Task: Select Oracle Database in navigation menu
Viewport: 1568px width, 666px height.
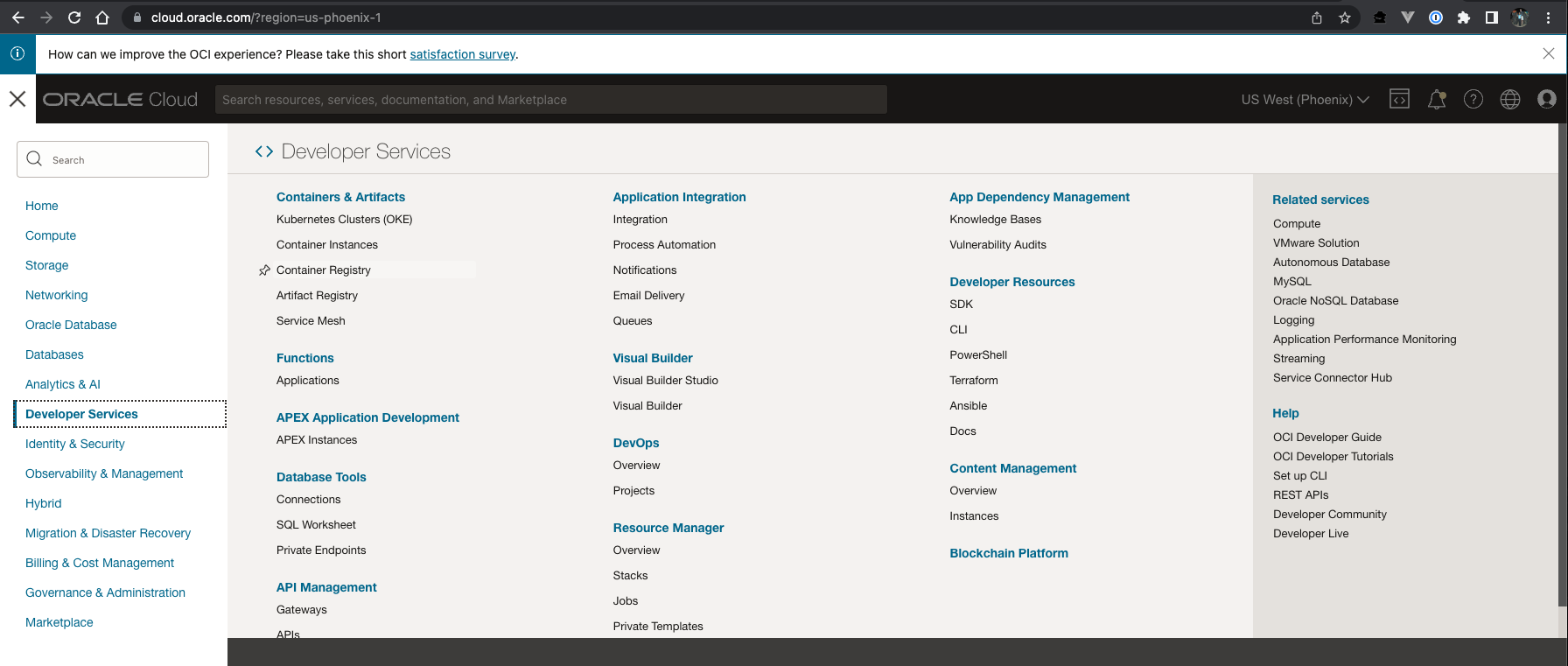Action: (x=71, y=325)
